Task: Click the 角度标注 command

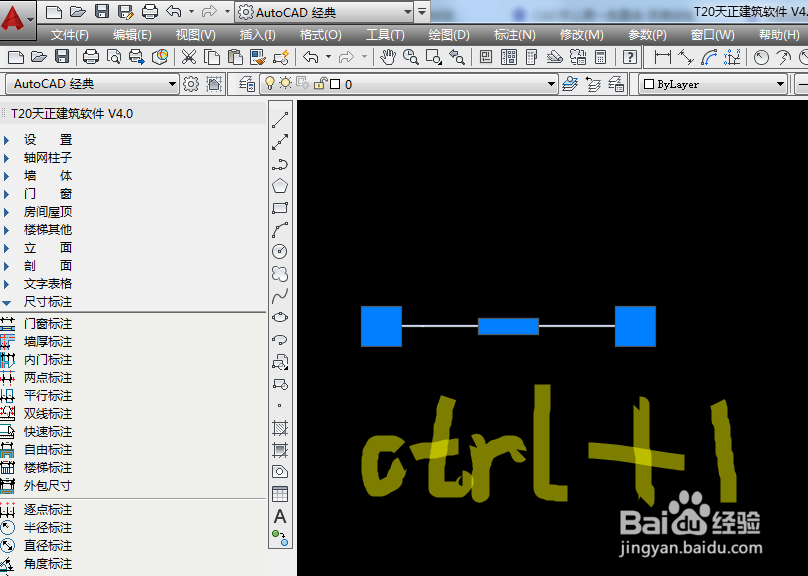Action: pos(47,564)
